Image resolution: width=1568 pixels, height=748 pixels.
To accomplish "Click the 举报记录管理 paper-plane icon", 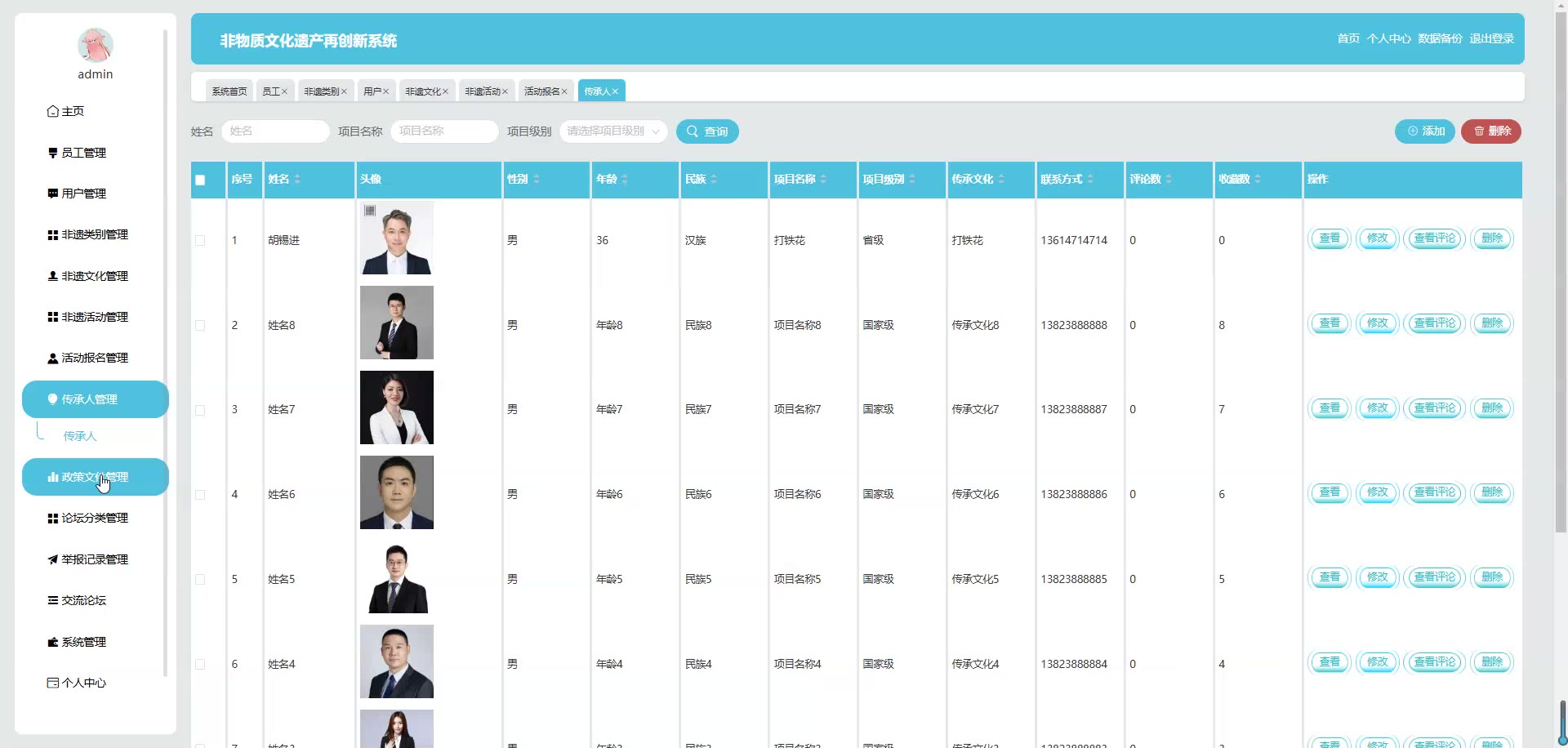I will coord(53,559).
